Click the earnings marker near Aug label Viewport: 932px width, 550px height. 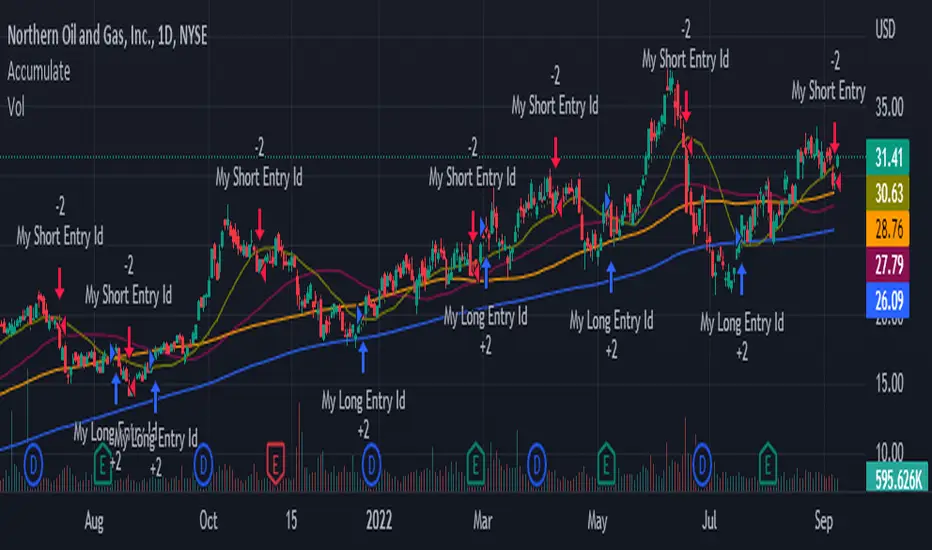103,463
